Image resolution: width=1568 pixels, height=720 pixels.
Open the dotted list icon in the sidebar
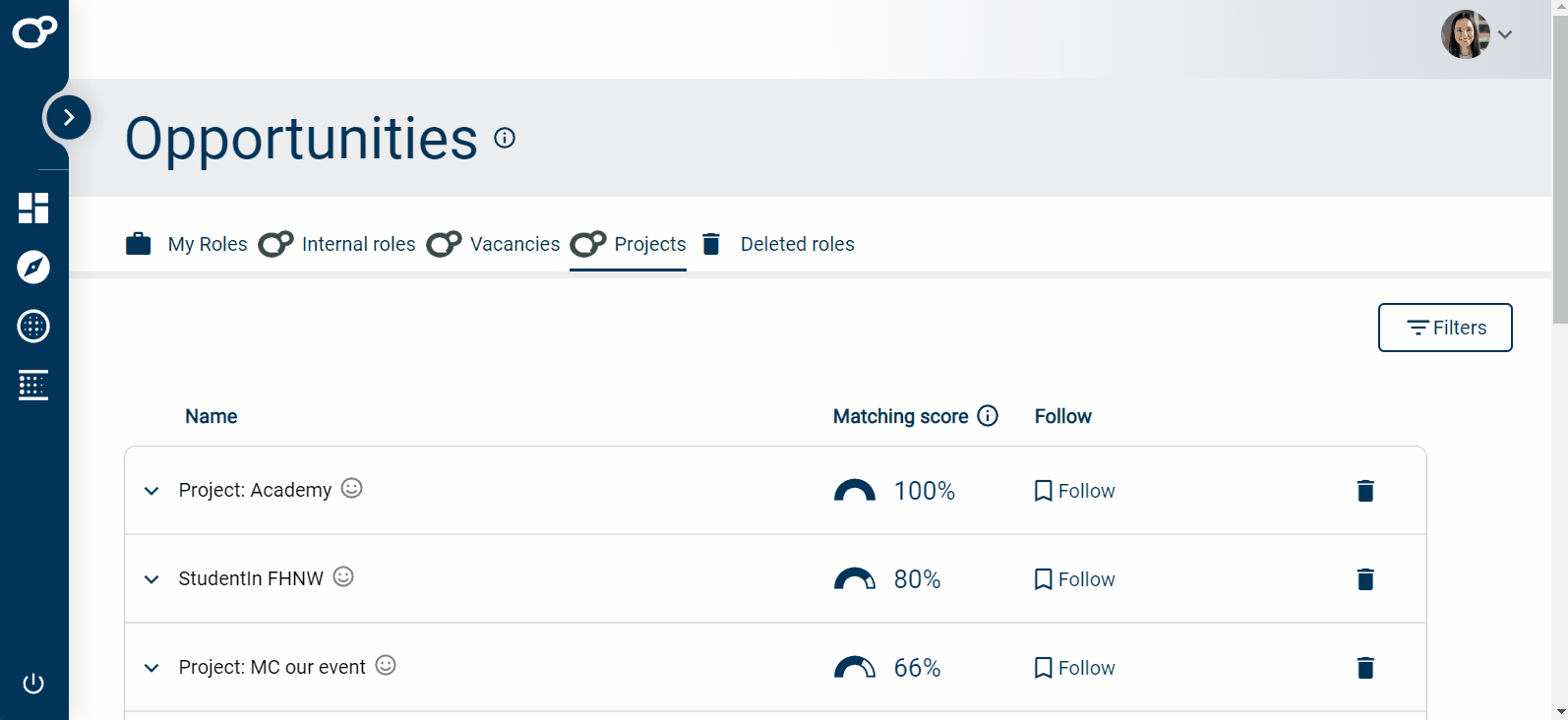tap(33, 386)
